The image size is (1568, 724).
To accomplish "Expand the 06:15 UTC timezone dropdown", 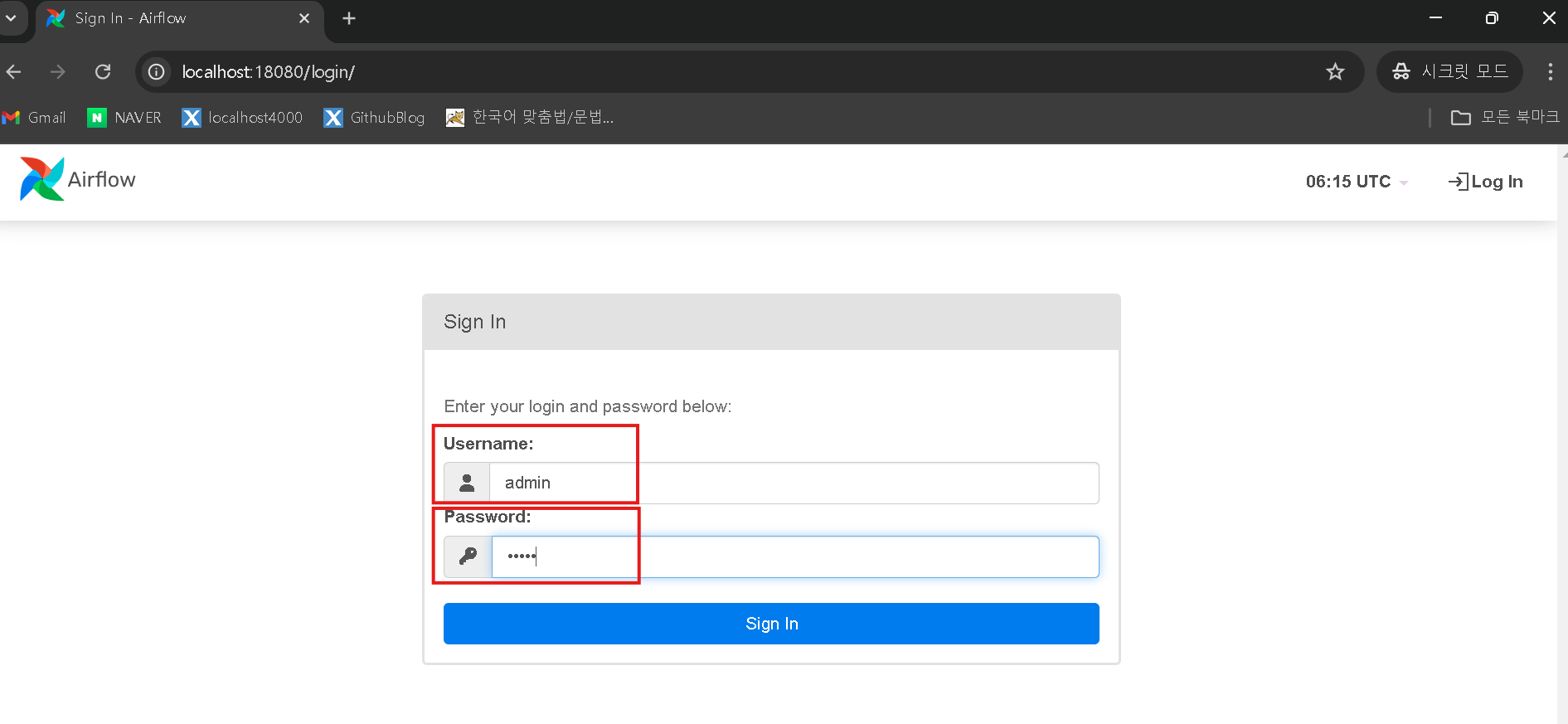I will 1356,182.
